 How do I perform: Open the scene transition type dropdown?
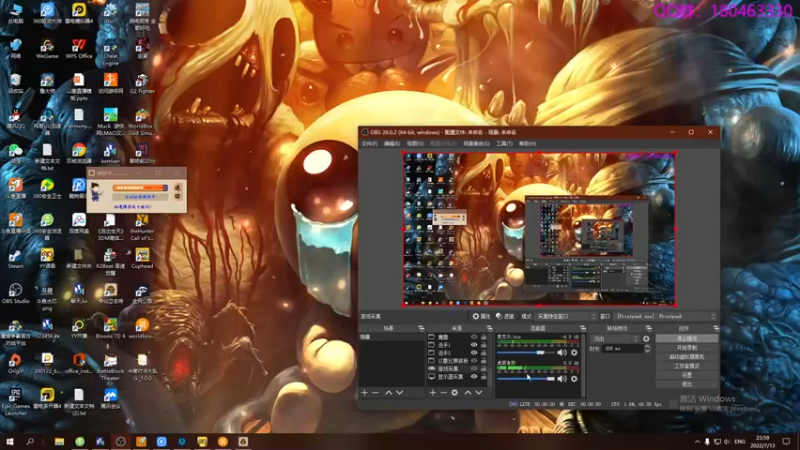click(615, 338)
